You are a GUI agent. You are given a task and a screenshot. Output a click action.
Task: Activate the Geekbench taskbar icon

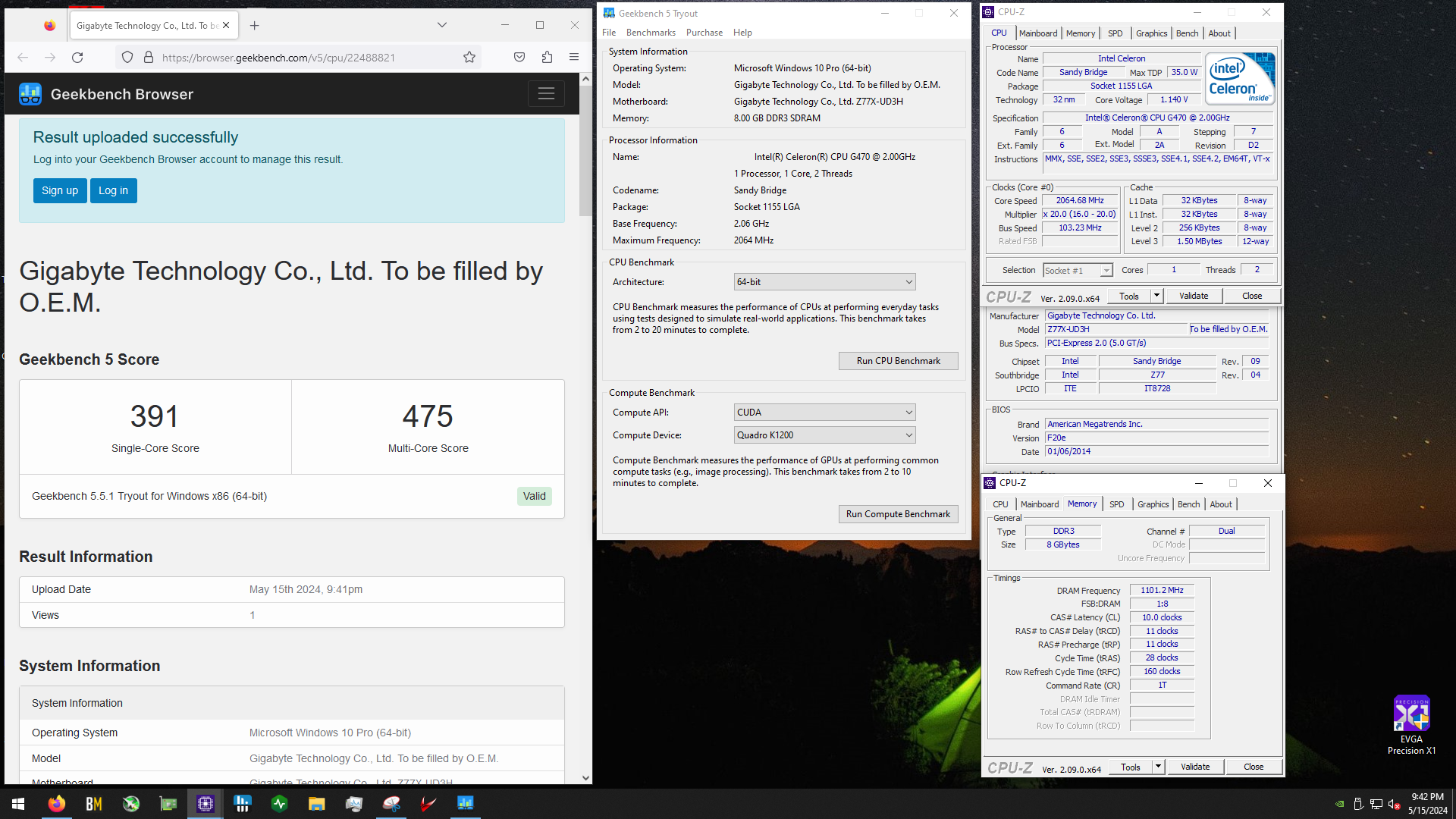pyautogui.click(x=466, y=804)
